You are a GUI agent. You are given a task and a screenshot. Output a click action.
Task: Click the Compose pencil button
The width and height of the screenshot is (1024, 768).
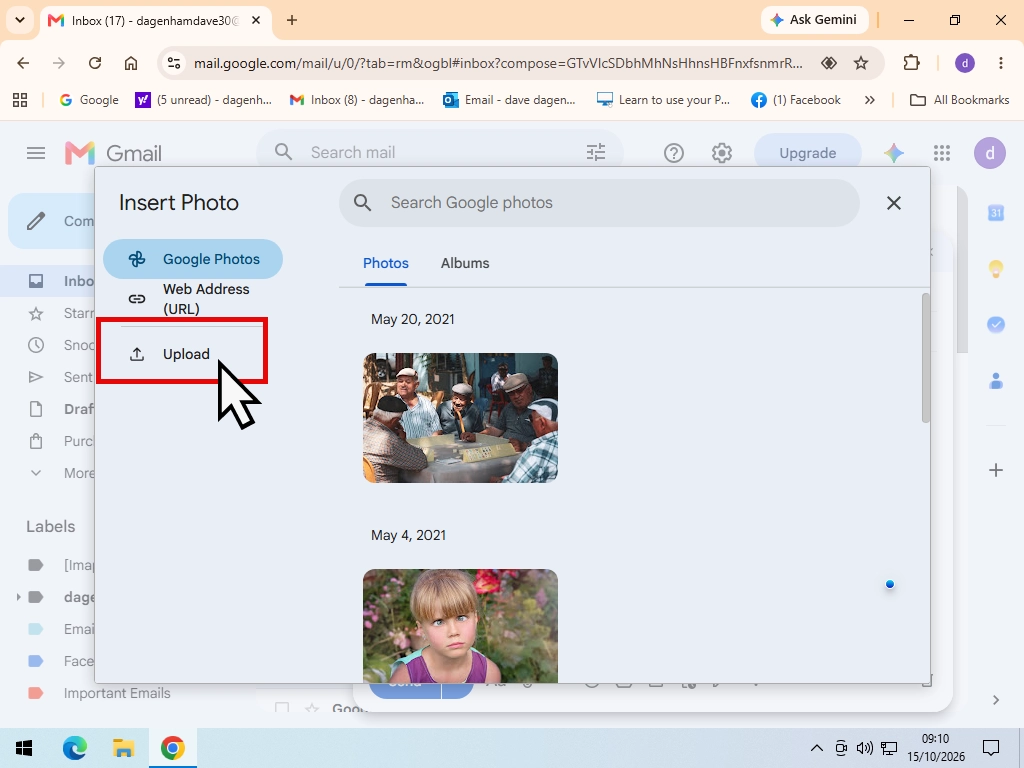(x=36, y=221)
